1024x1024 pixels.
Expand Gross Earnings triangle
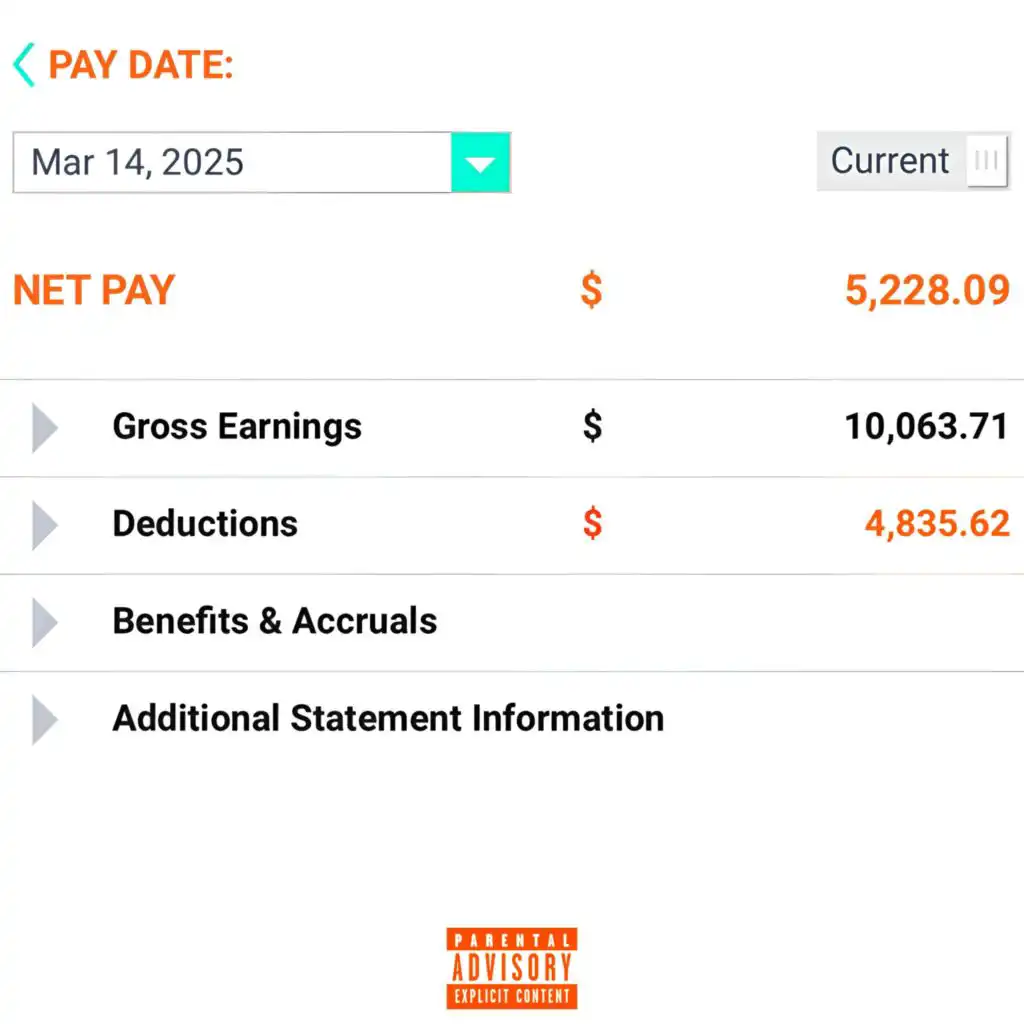pos(45,428)
